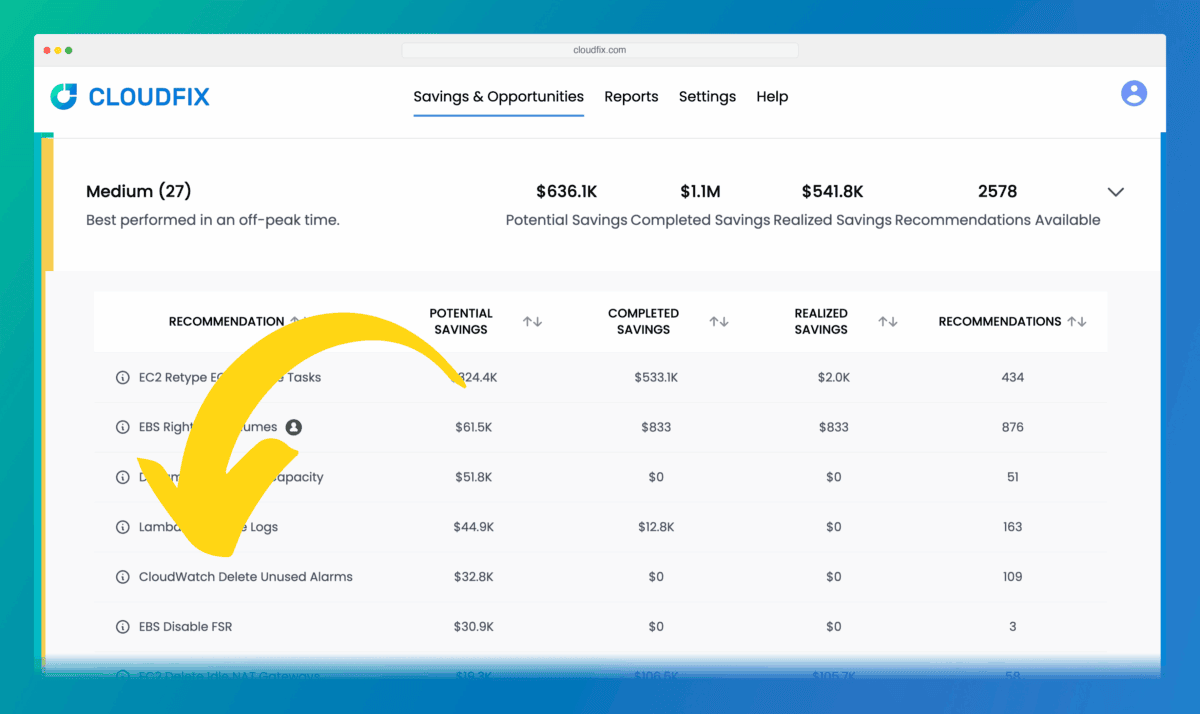This screenshot has width=1200, height=714.
Task: Click the $61.5K potential savings cell
Action: [x=473, y=428]
